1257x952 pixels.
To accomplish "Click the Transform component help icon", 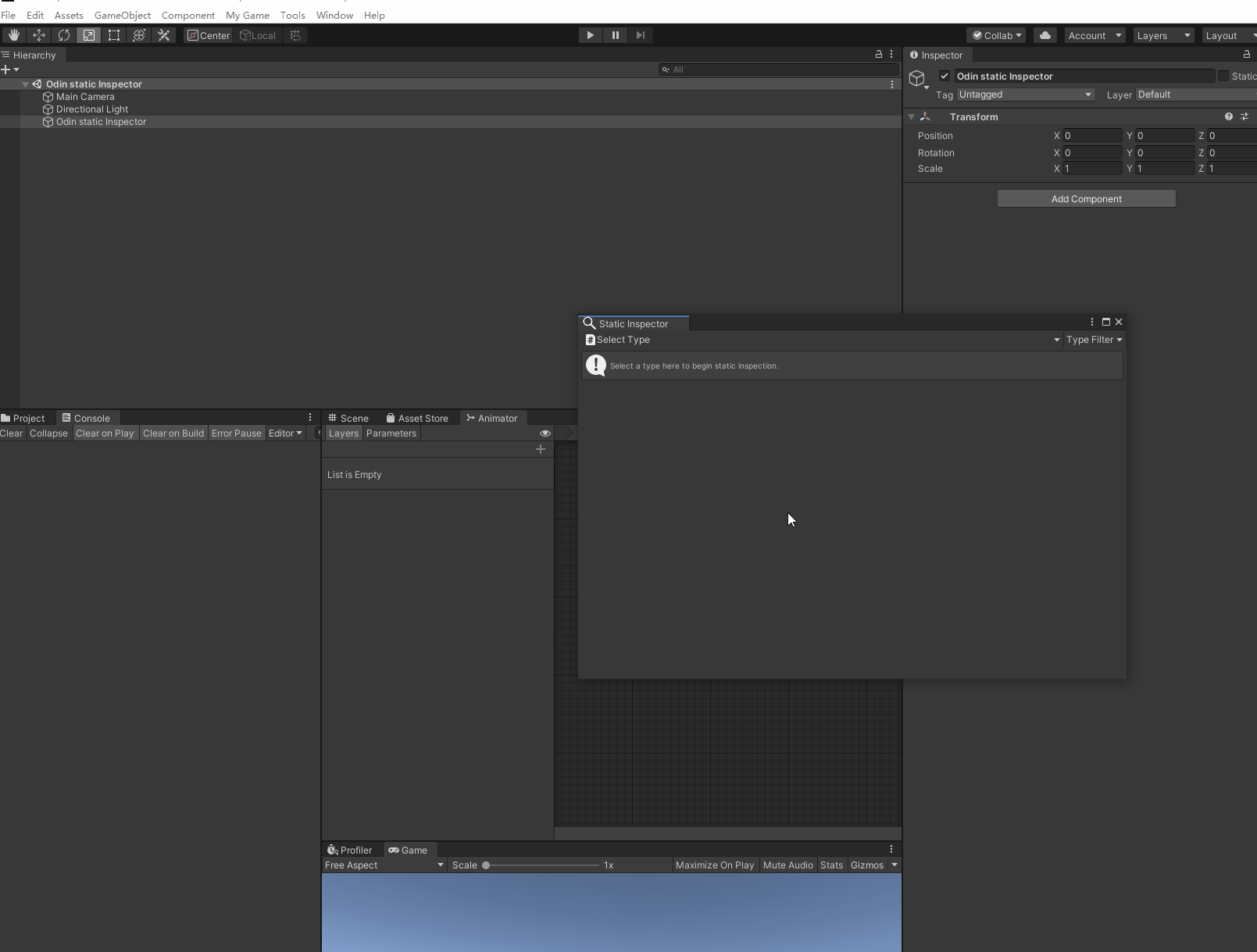I will pyautogui.click(x=1229, y=116).
